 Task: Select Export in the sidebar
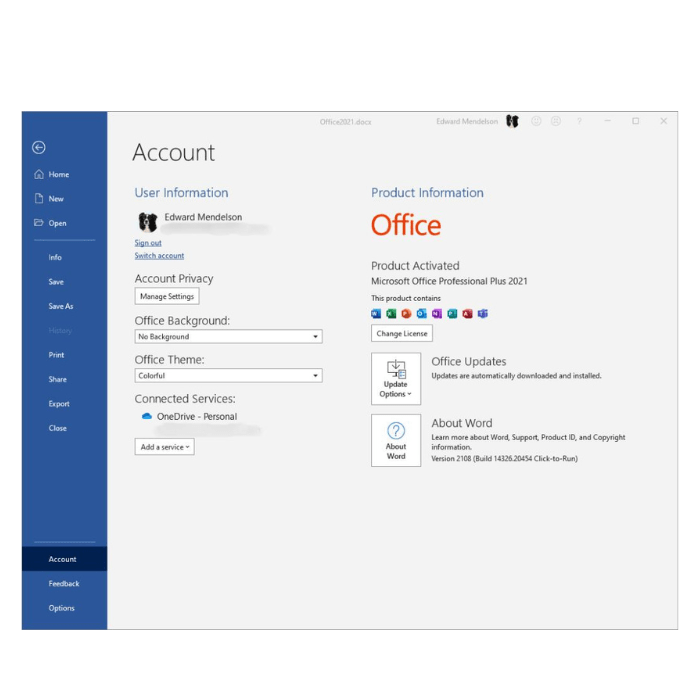click(x=59, y=404)
